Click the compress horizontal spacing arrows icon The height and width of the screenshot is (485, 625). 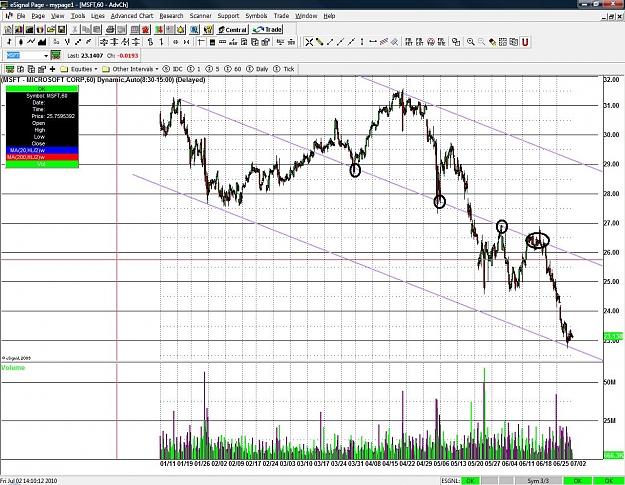point(186,42)
